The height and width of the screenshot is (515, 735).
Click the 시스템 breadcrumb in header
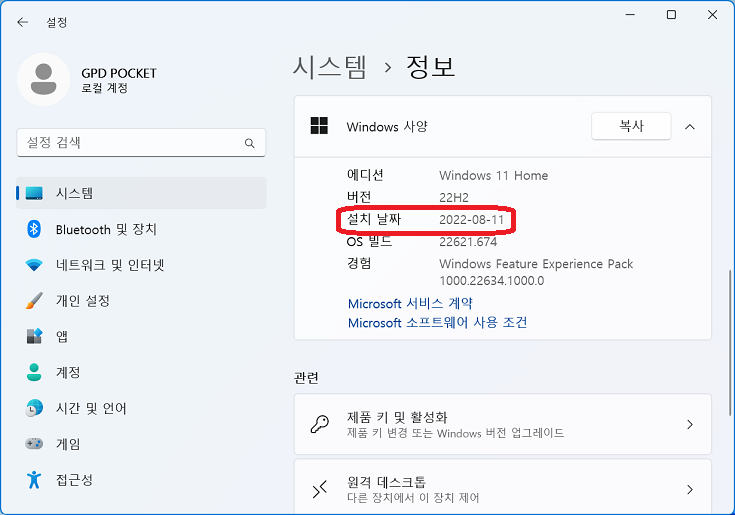pyautogui.click(x=330, y=67)
